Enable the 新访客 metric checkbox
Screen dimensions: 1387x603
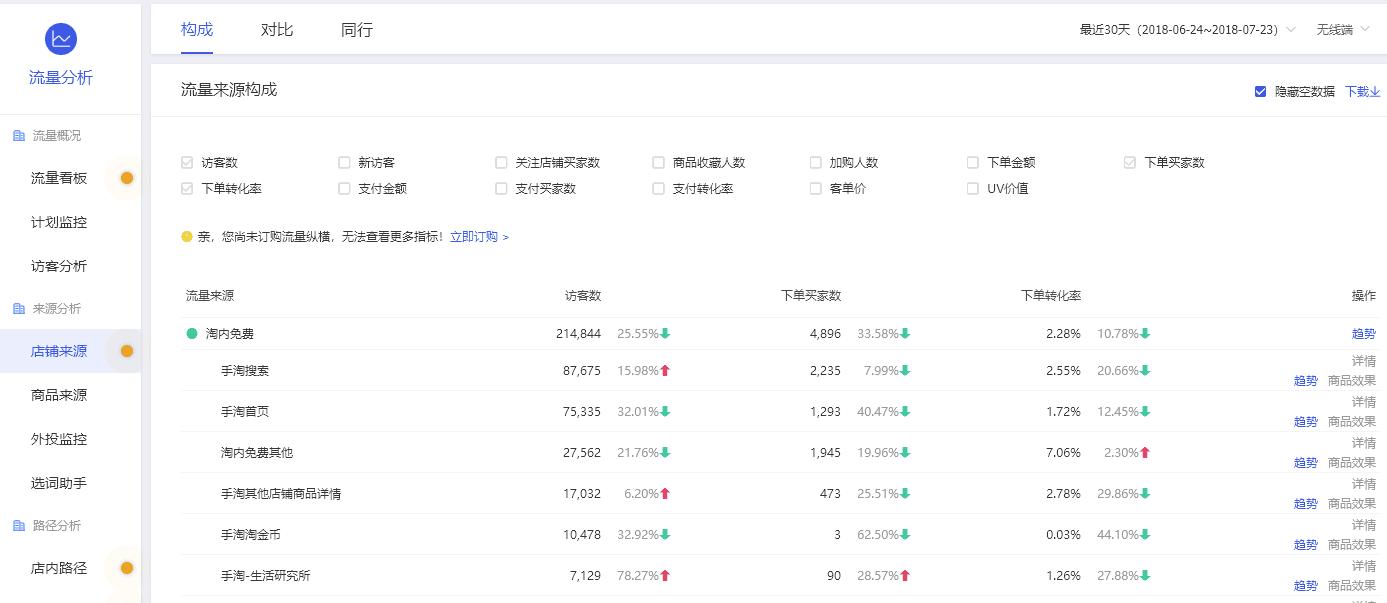tap(343, 161)
